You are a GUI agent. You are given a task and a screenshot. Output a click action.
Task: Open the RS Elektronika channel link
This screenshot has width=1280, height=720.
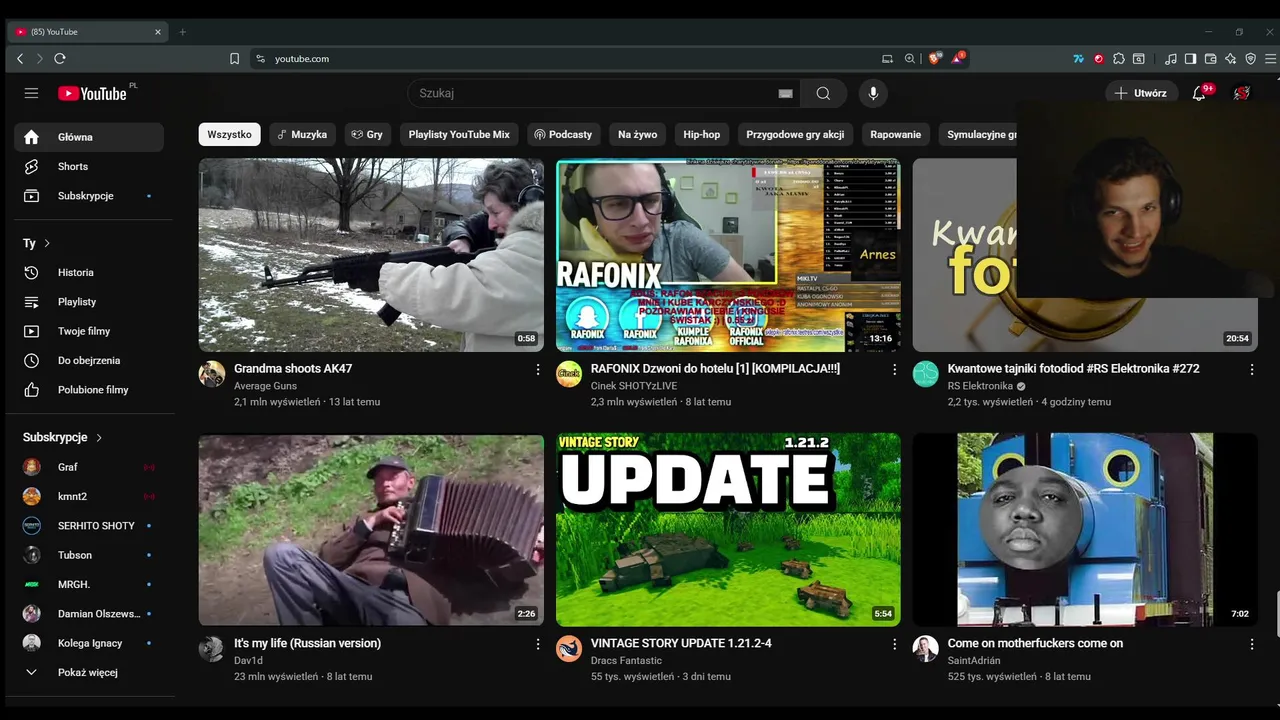pyautogui.click(x=980, y=386)
